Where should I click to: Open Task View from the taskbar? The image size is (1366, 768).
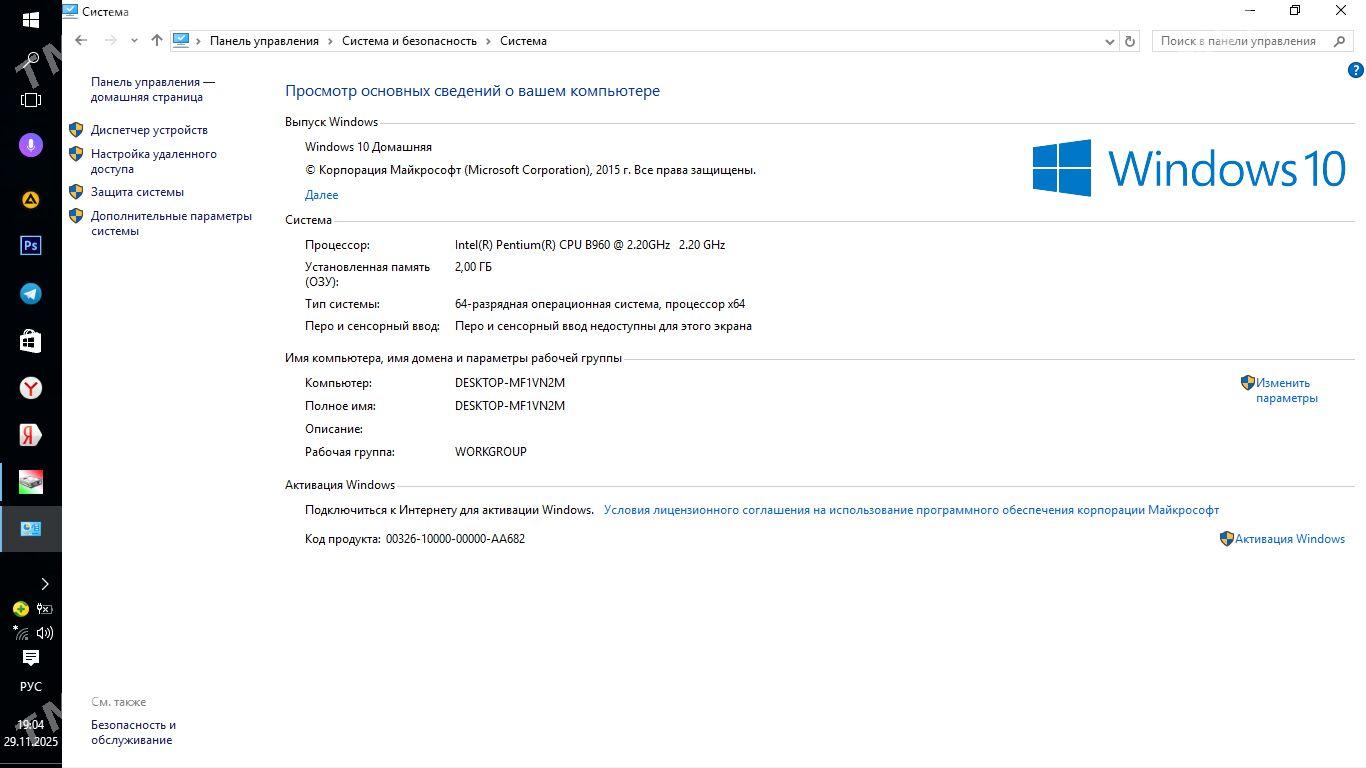30,100
